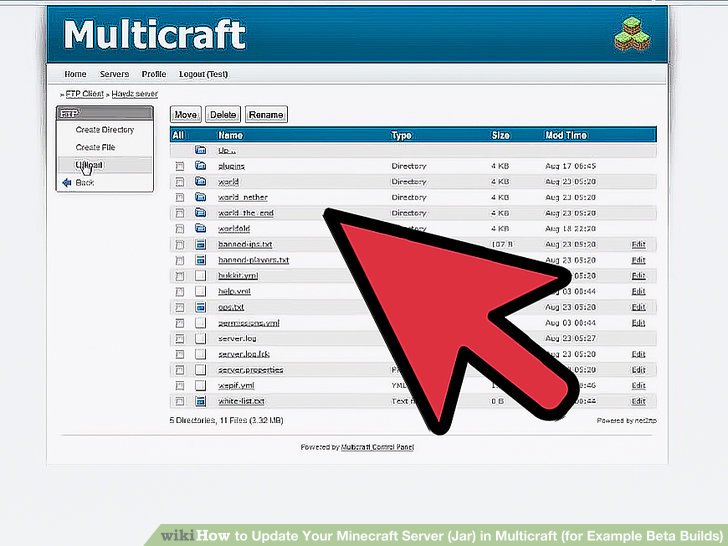The height and width of the screenshot is (546, 728).
Task: Choose Create Directory in FTP panel
Action: point(105,130)
